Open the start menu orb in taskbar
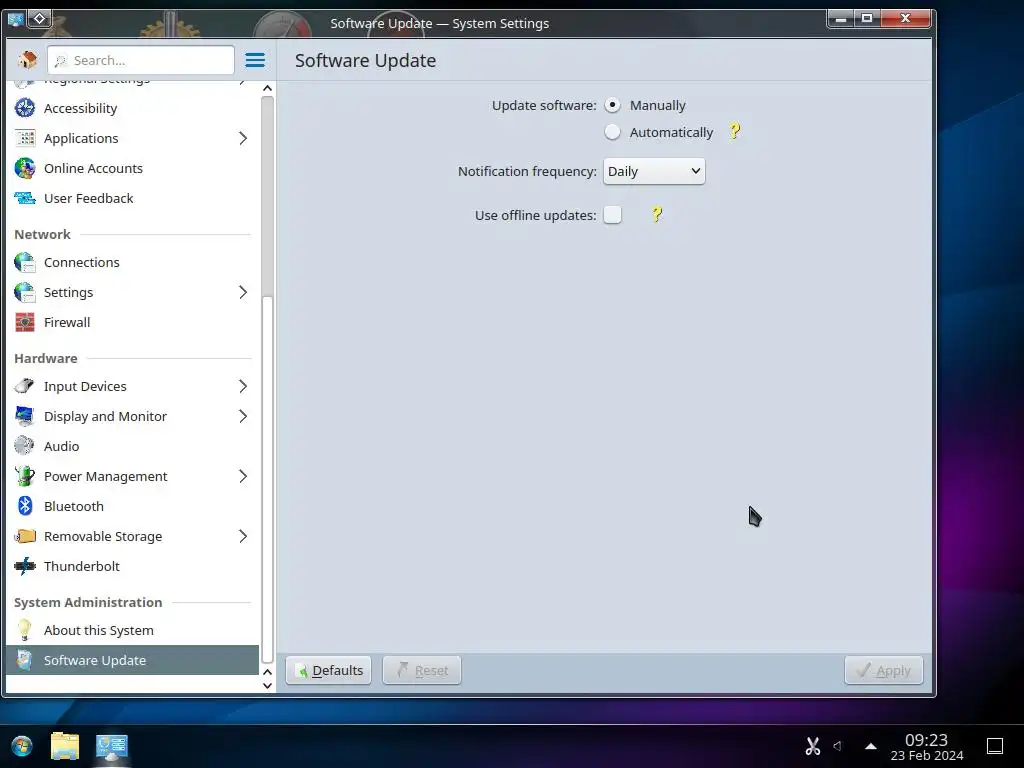Screen dimensions: 1024x768 [22, 746]
